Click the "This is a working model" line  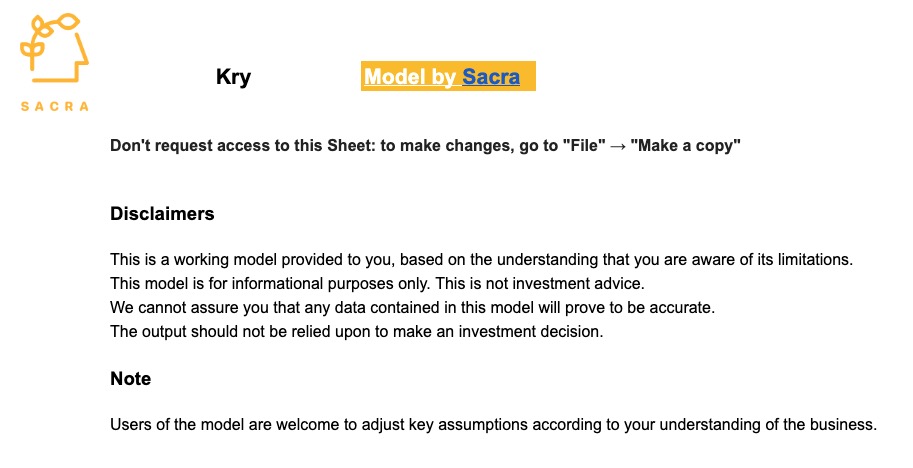click(x=482, y=260)
